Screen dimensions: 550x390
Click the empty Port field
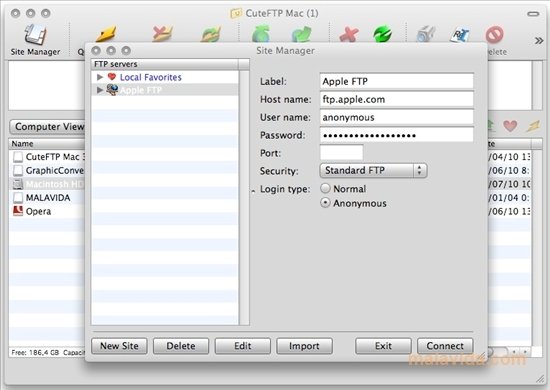pyautogui.click(x=341, y=153)
